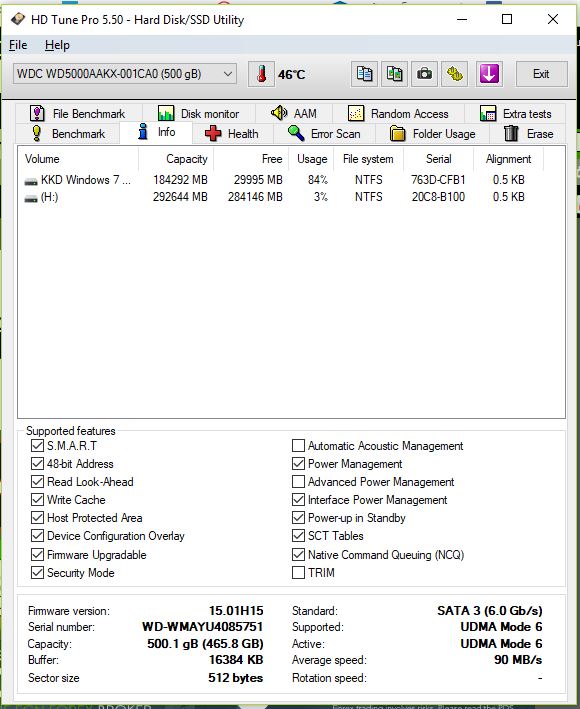Open the drive selection dropdown

125,74
